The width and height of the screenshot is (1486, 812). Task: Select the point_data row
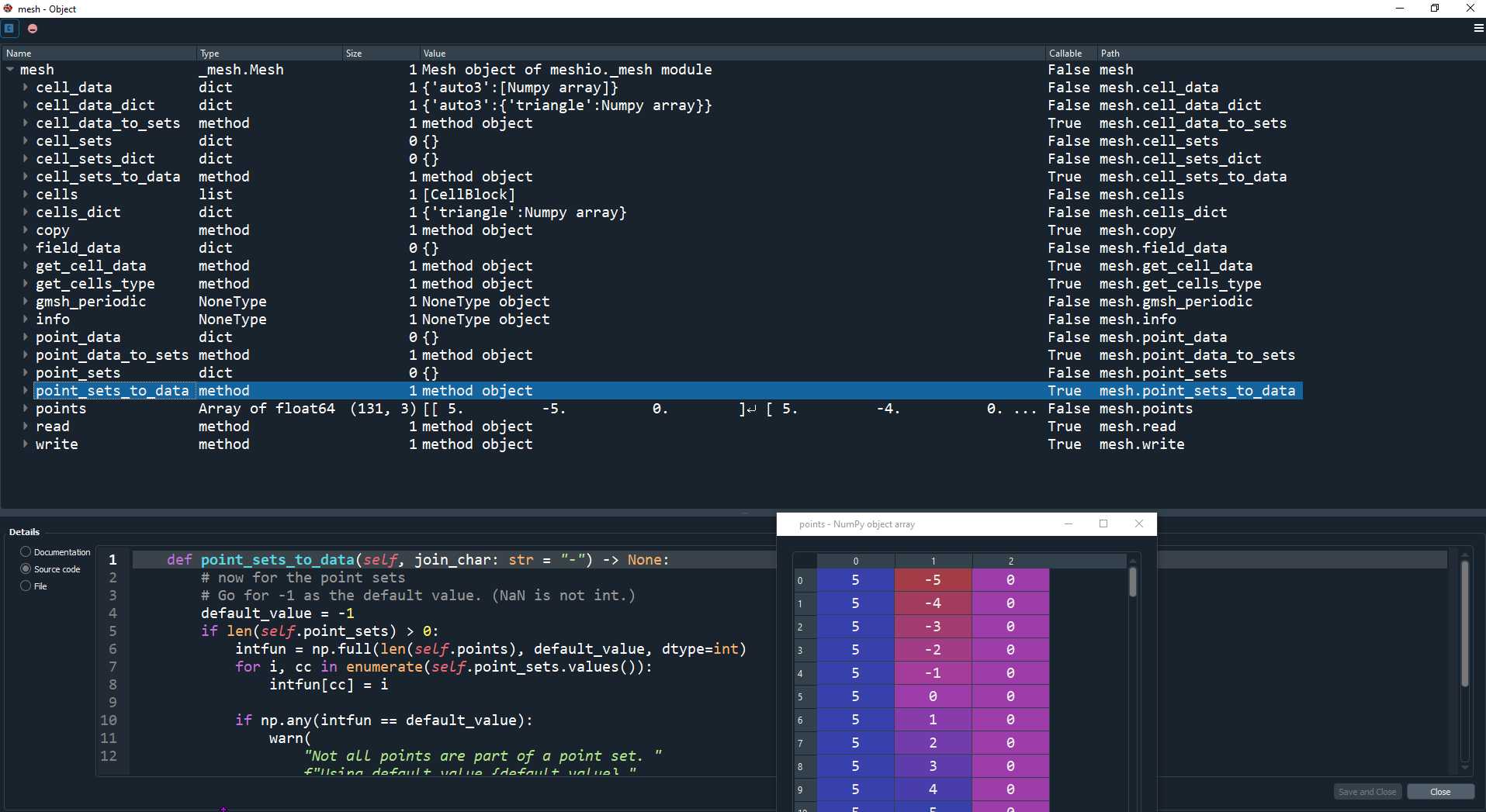tap(652, 337)
